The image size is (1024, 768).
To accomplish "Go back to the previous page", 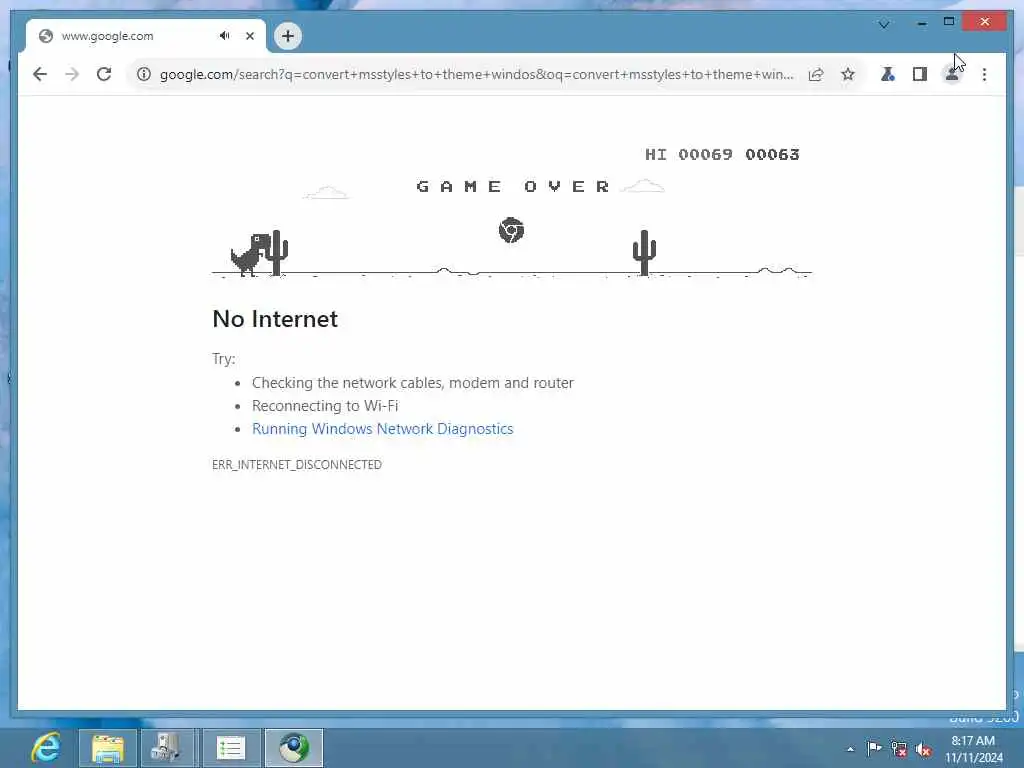I will click(40, 74).
